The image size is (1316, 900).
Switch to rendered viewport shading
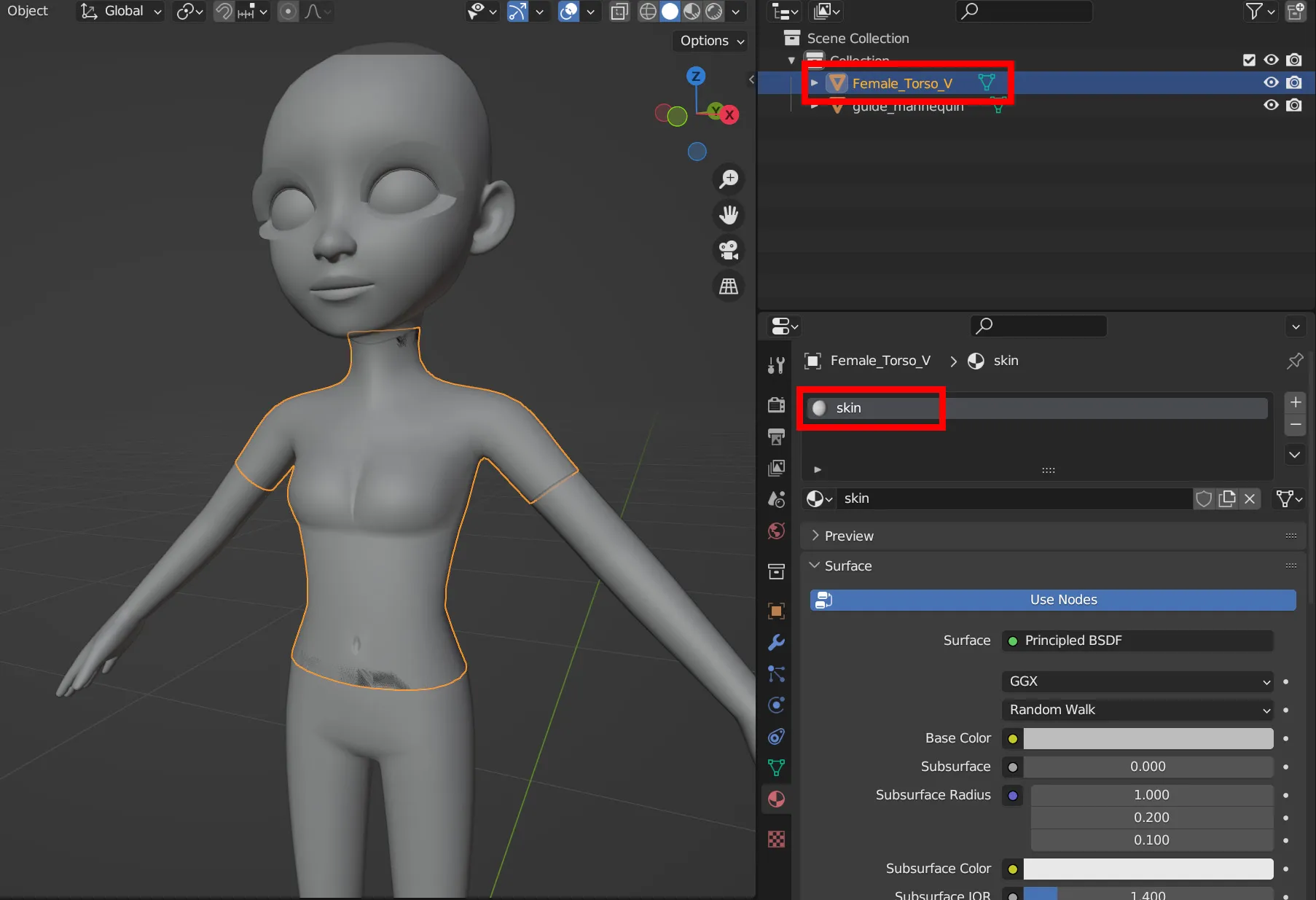click(x=714, y=11)
